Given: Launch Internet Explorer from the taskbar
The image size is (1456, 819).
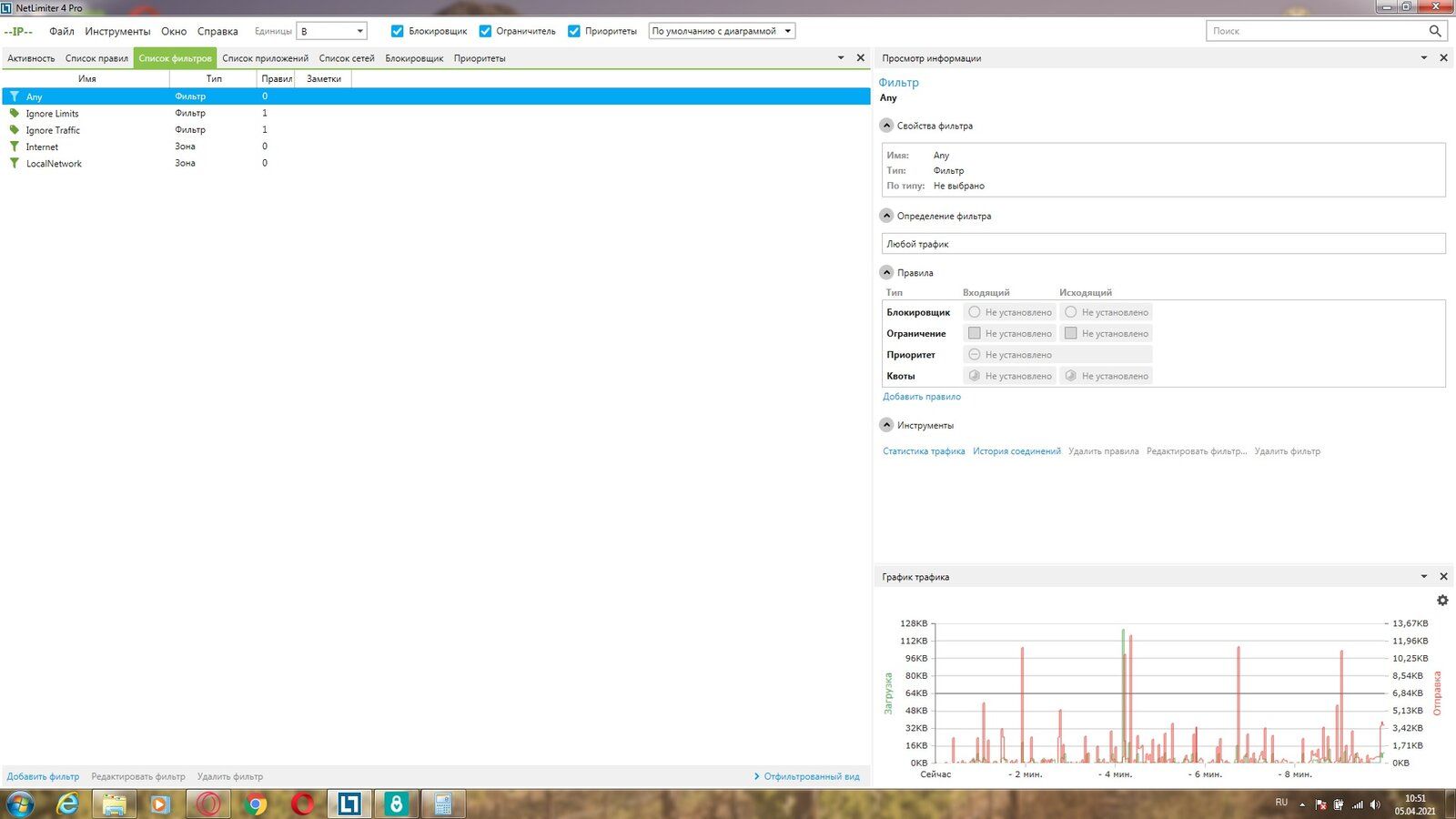Looking at the screenshot, I should point(67,804).
